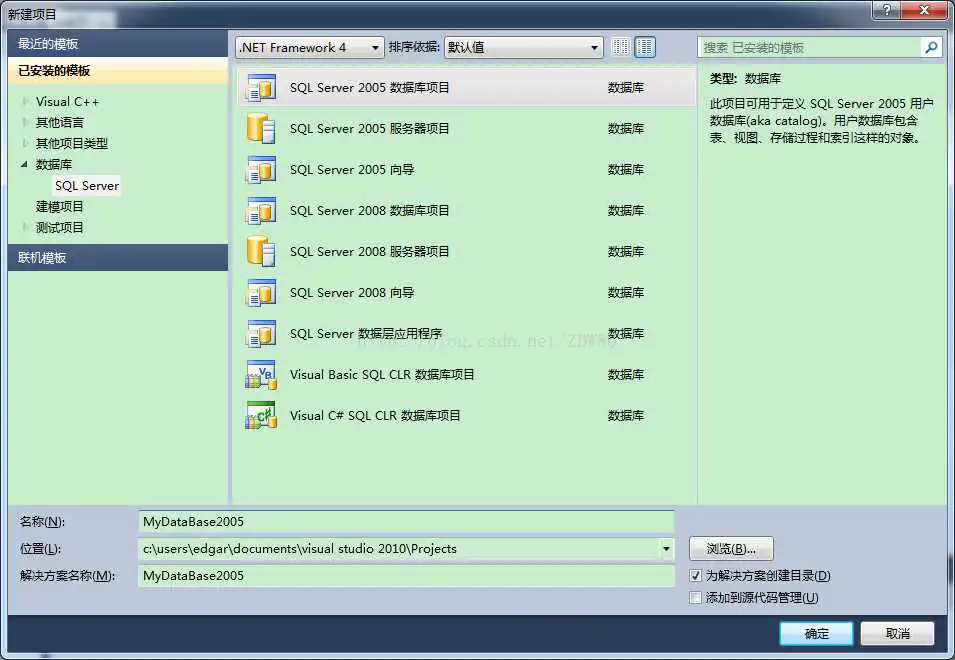The height and width of the screenshot is (660, 955).
Task: Collapse the 数据库 tree node
Action: 24,164
